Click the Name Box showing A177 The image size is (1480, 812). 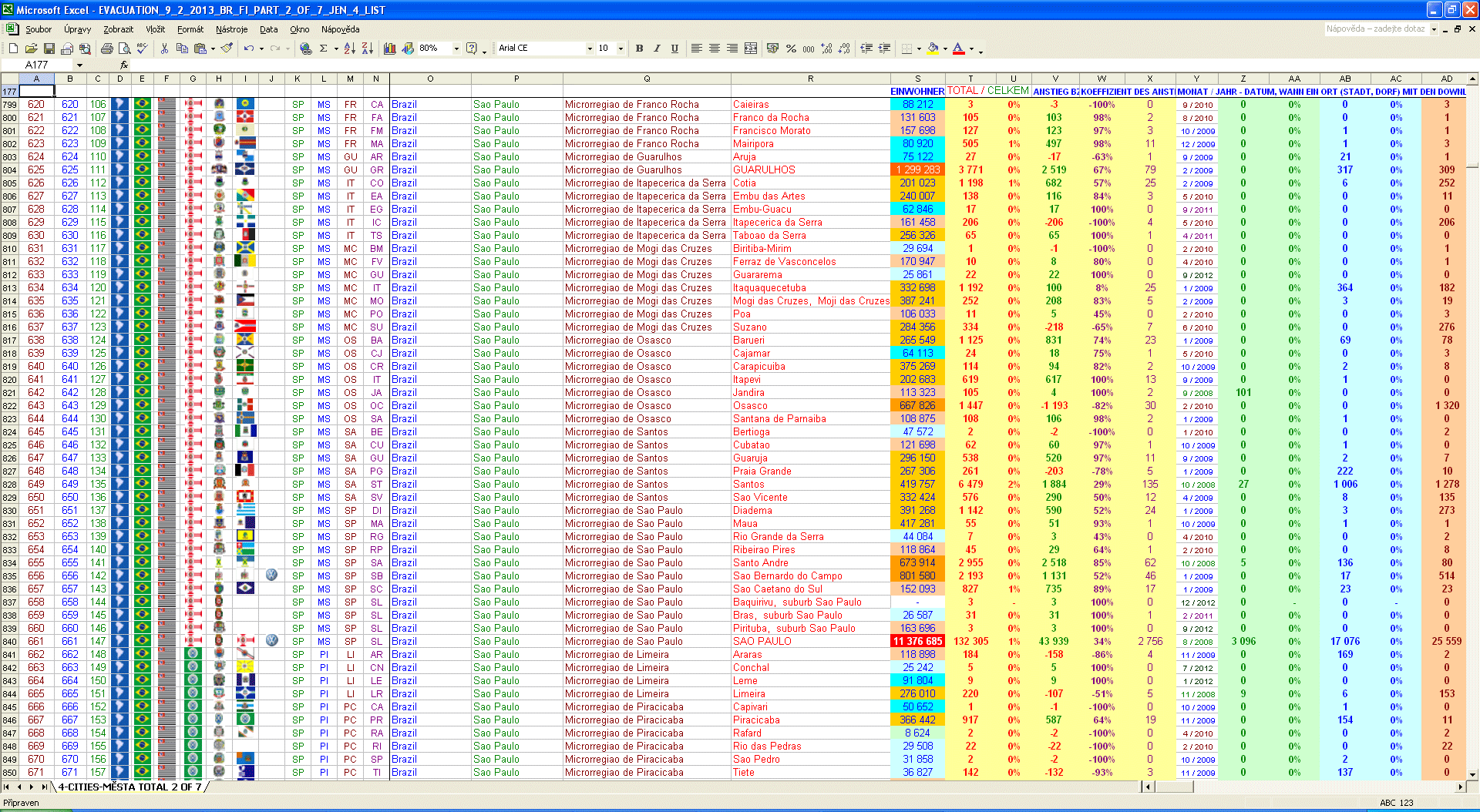(37, 65)
